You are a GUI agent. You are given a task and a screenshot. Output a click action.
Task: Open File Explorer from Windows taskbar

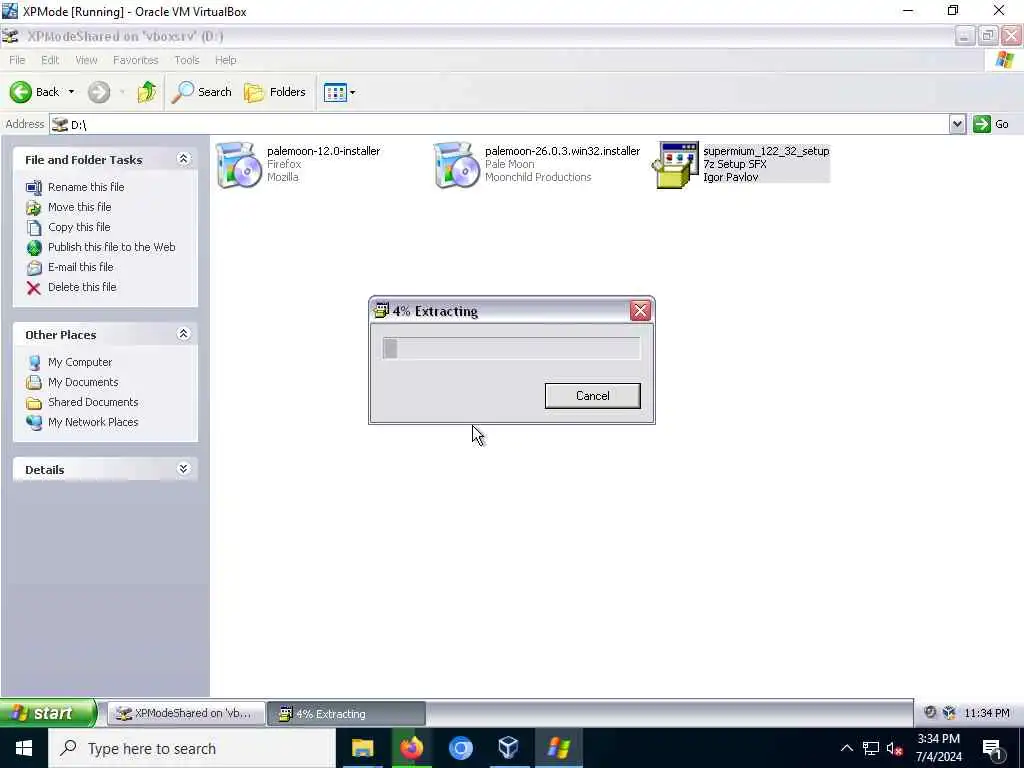coord(362,748)
